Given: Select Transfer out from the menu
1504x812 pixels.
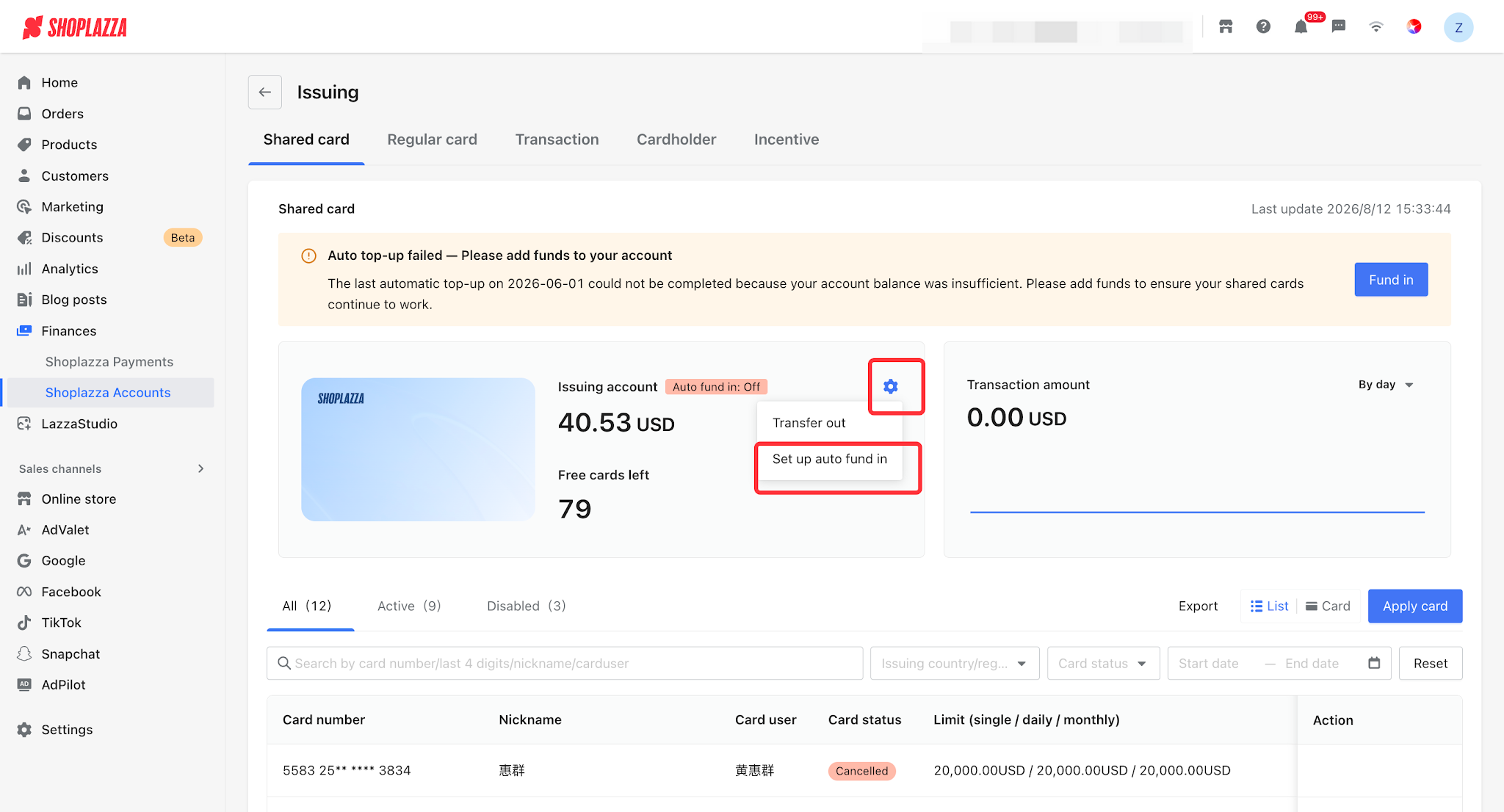Looking at the screenshot, I should [x=830, y=423].
